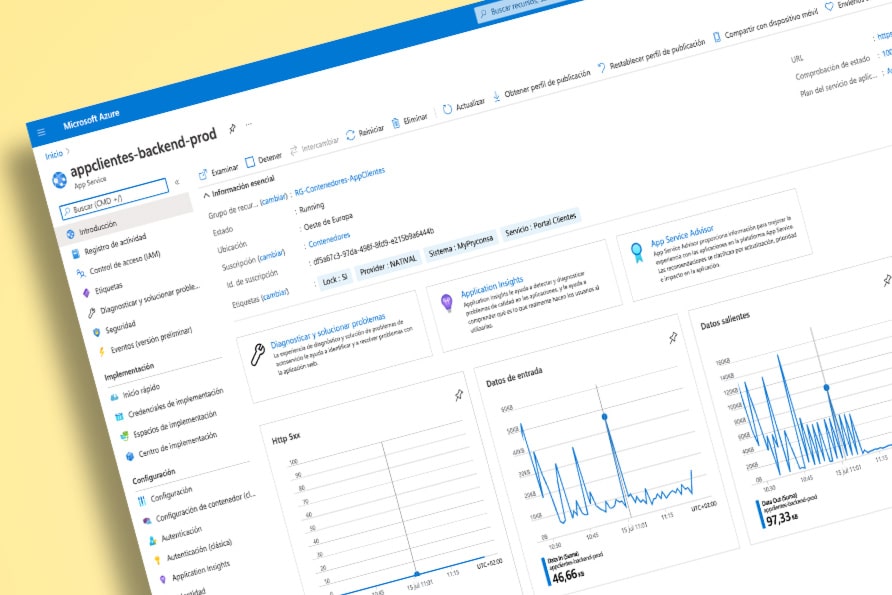The image size is (892, 595).
Task: Click the Http 5xx chart title
Action: tap(286, 437)
